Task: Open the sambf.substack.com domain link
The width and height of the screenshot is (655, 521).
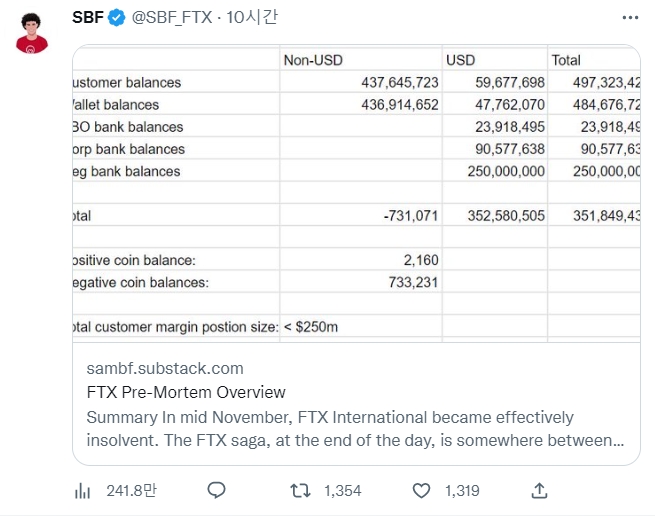Action: click(x=165, y=368)
